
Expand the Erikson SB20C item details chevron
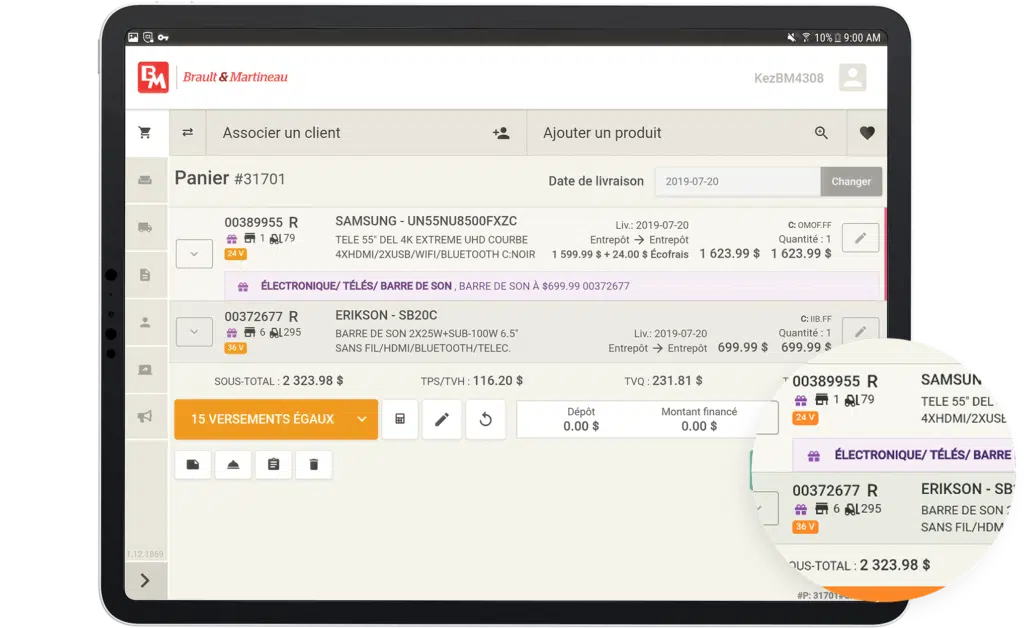(194, 331)
